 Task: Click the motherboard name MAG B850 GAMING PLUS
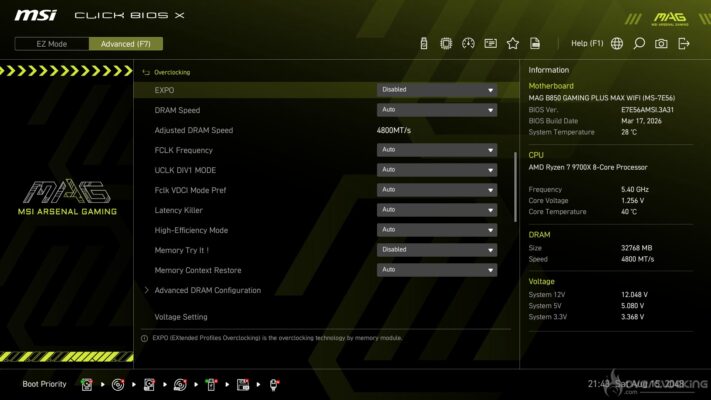click(x=602, y=98)
